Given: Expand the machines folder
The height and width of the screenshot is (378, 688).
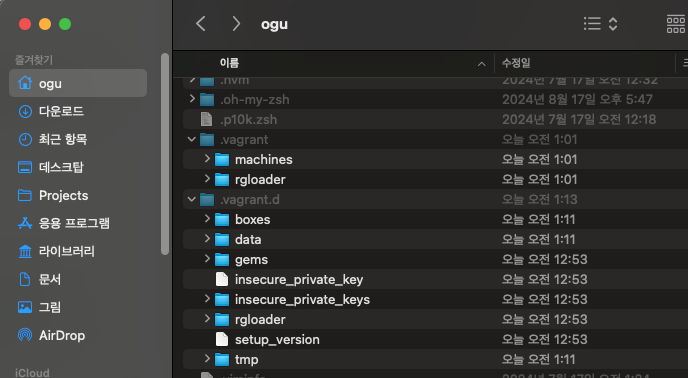Looking at the screenshot, I should 207,159.
